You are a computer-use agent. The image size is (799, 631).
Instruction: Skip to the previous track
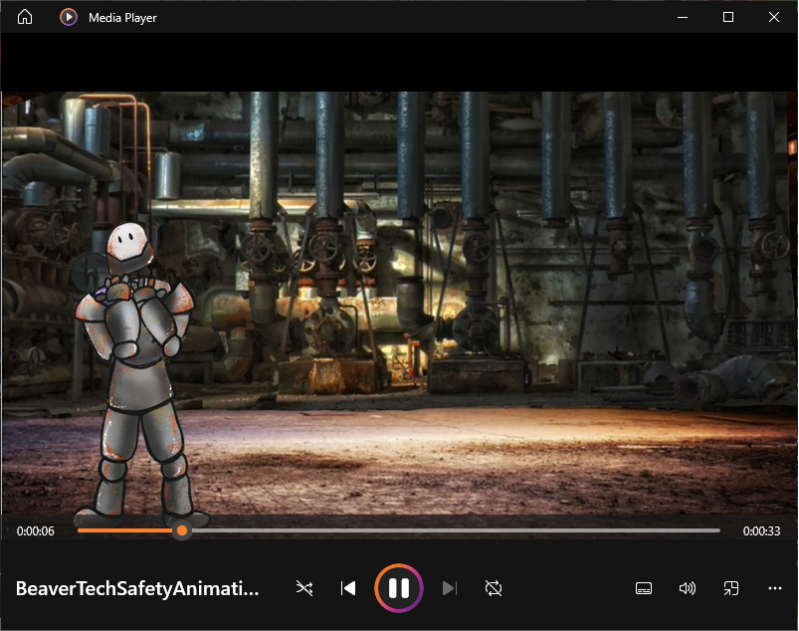[x=348, y=588]
